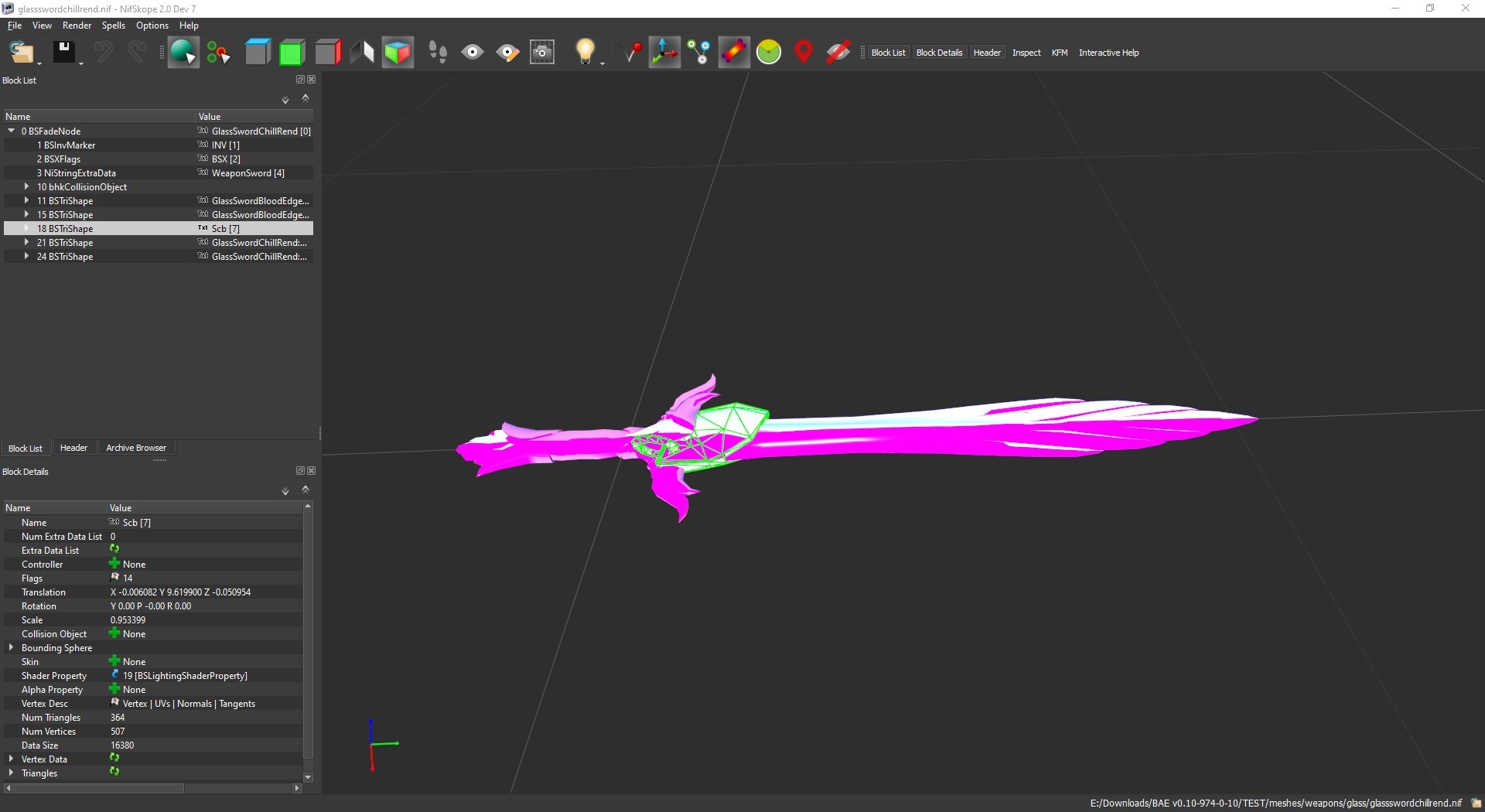Expand the Vertex Data row
This screenshot has height=812, width=1485.
coord(11,759)
